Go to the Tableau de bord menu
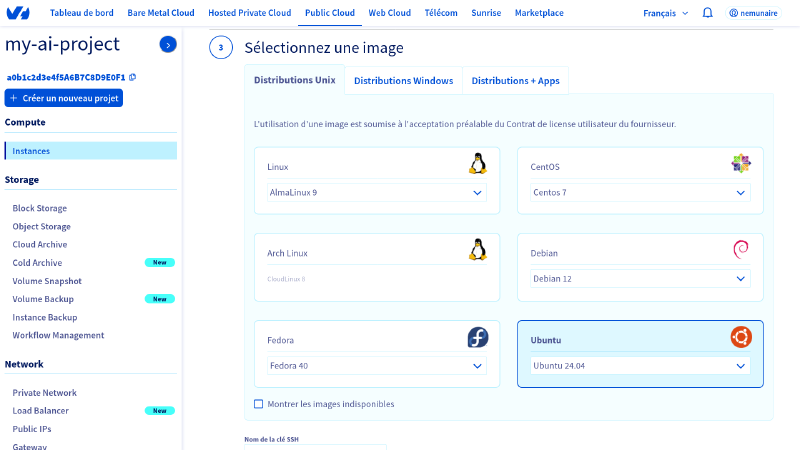 pyautogui.click(x=82, y=13)
